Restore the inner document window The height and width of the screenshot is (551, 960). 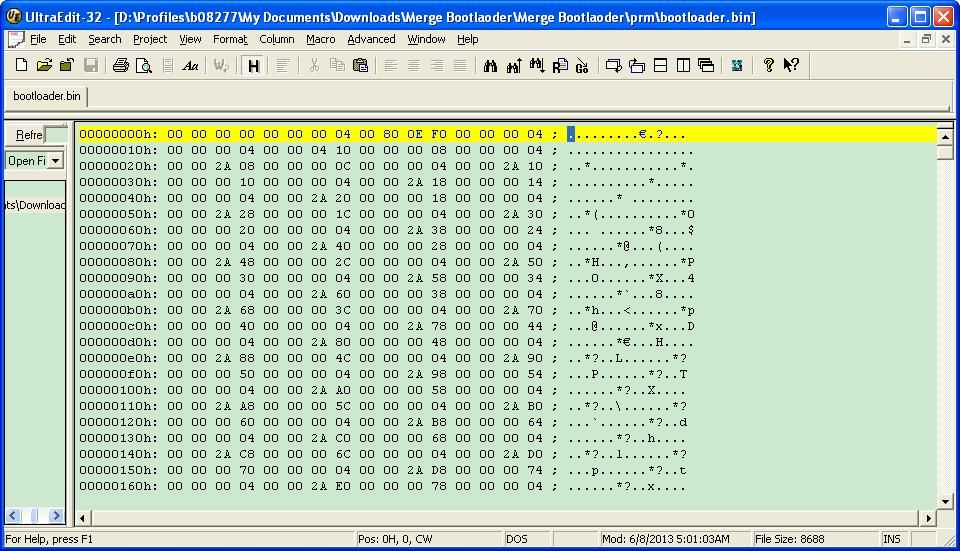[x=926, y=39]
